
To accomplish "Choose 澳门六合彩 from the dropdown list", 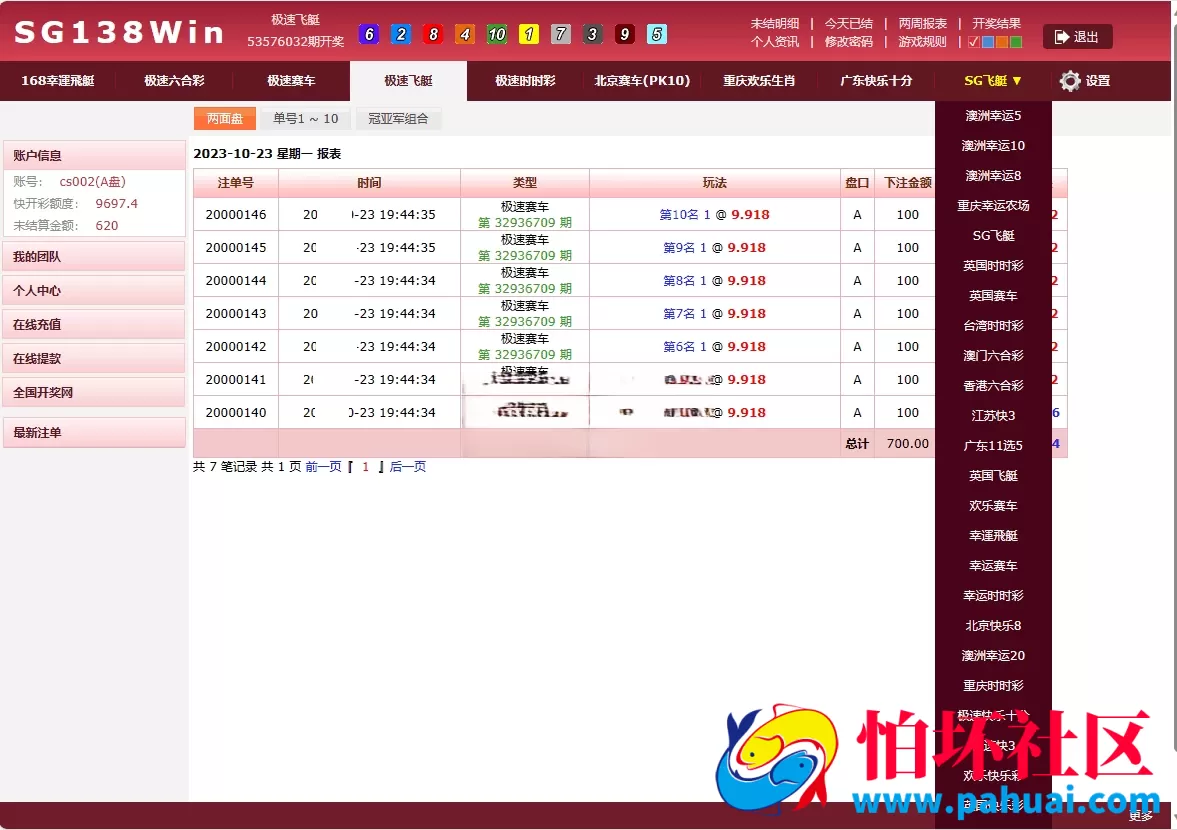I will pos(993,356).
